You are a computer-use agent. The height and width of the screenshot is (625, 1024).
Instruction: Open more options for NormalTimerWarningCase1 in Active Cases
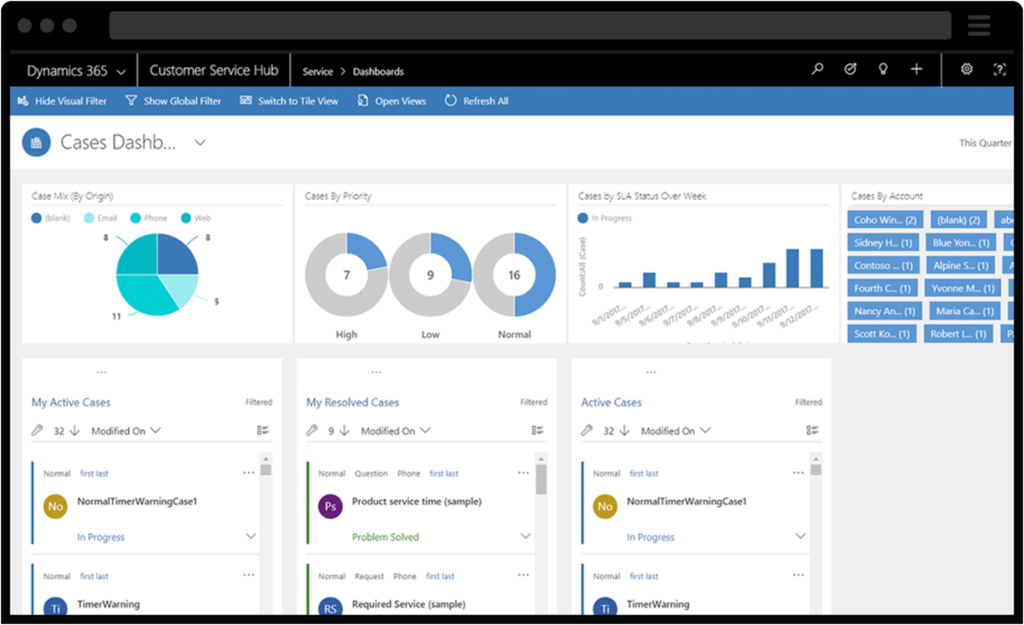pos(798,473)
